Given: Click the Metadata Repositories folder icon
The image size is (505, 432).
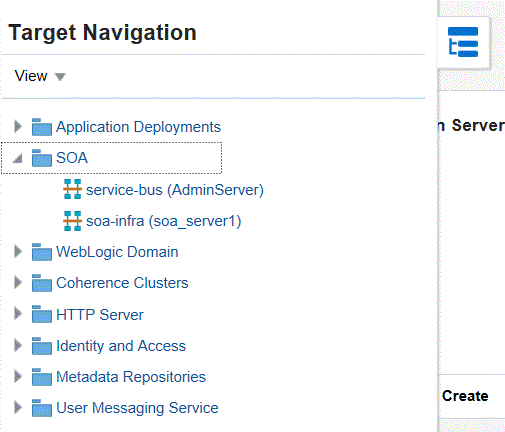Looking at the screenshot, I should 42,377.
